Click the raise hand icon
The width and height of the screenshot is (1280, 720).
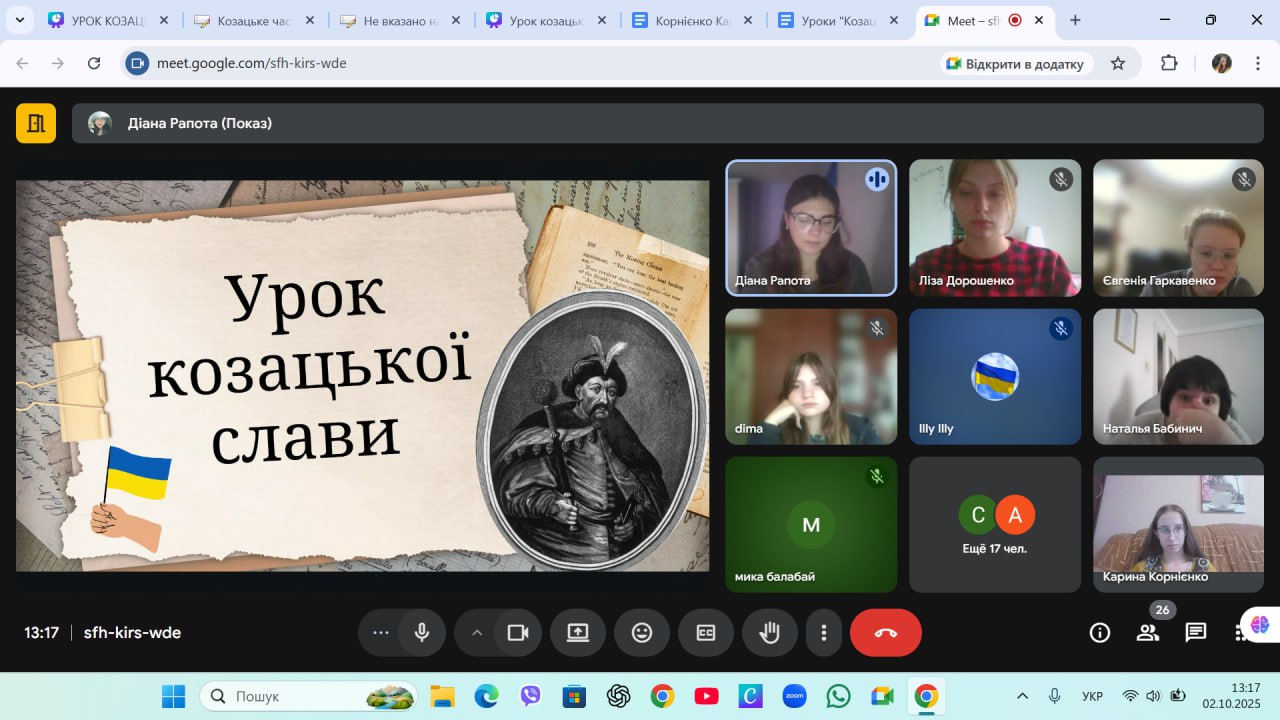(x=769, y=633)
